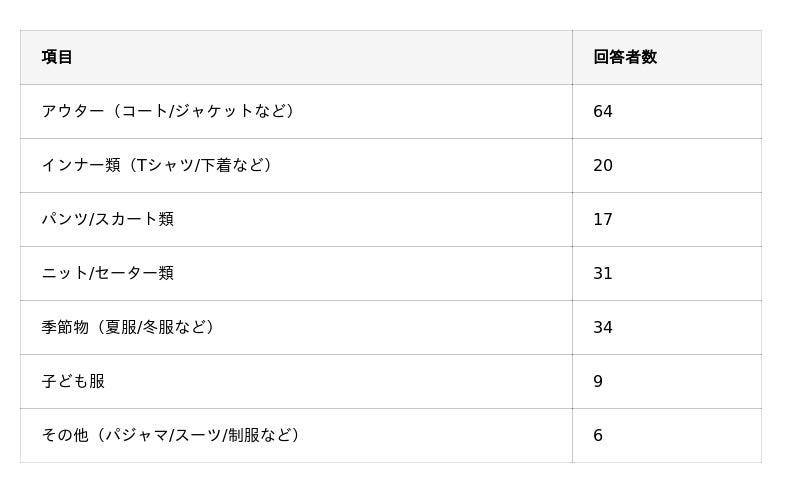Click the 項目 column header
Viewport: 800px width, 493px height.
[57, 57]
